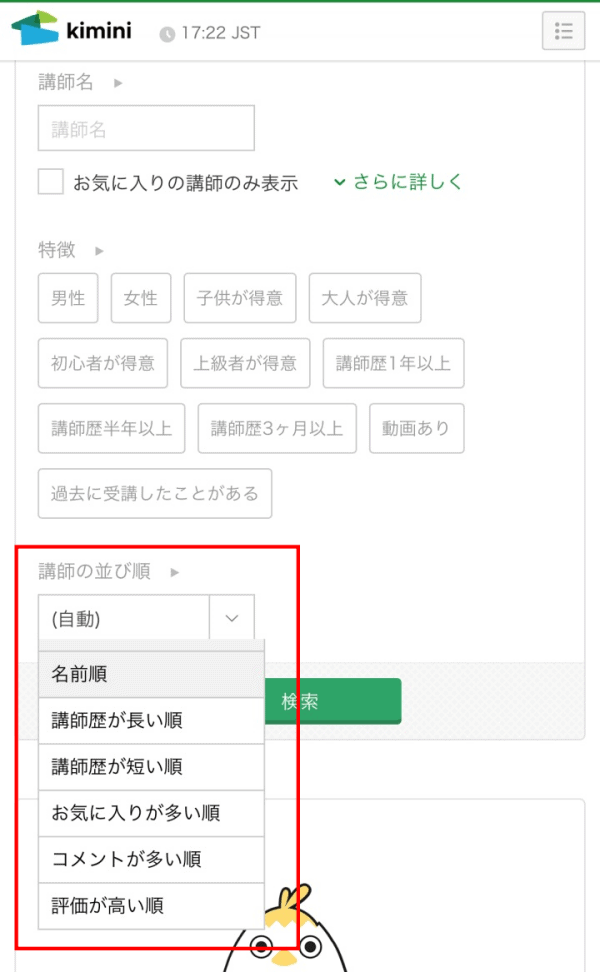The image size is (600, 972).
Task: Open the list menu icon at top right
Action: tap(563, 31)
